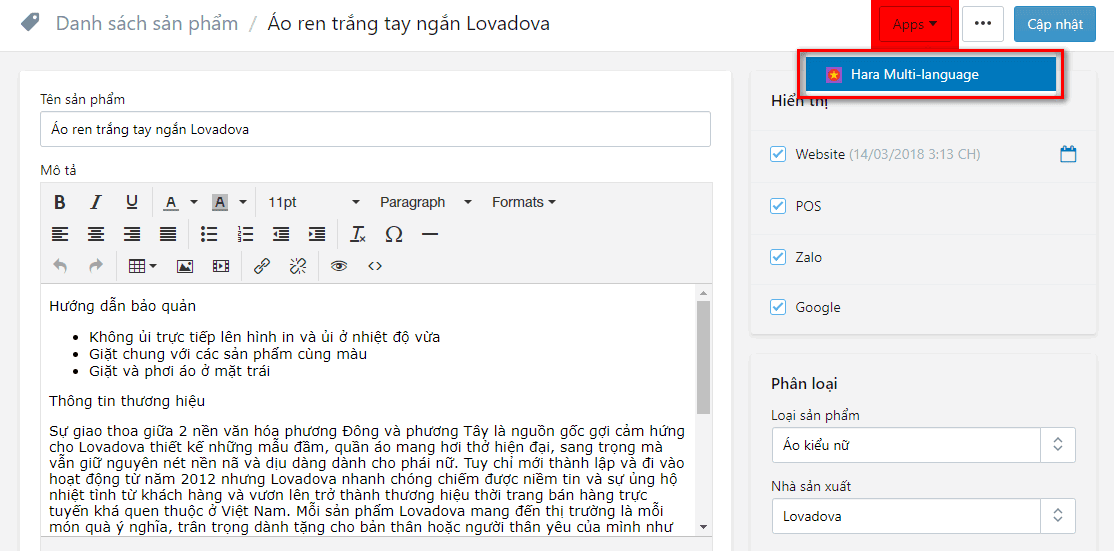Screen dimensions: 1114x551
Task: Preview the description content
Action: pyautogui.click(x=339, y=266)
